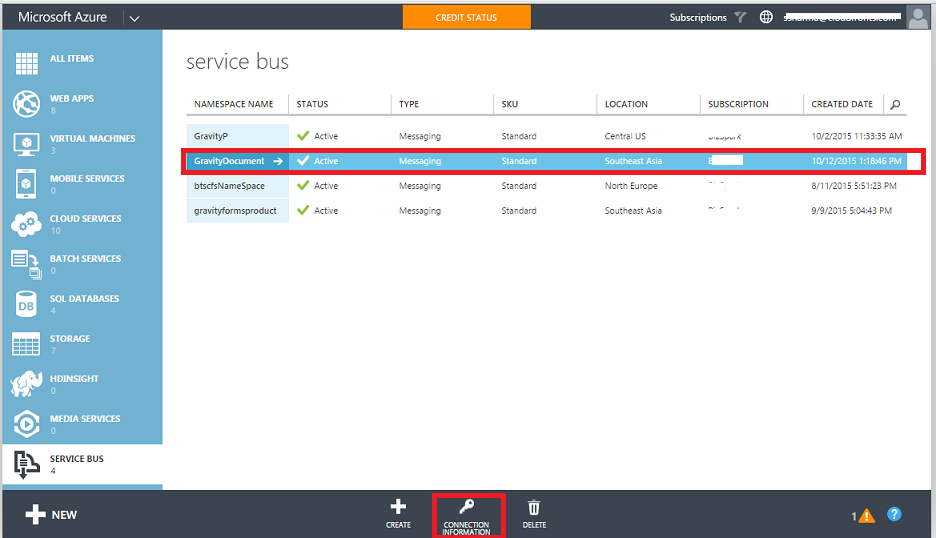Open the All Items grid icon
Screen dimensions: 936x538
(26, 63)
